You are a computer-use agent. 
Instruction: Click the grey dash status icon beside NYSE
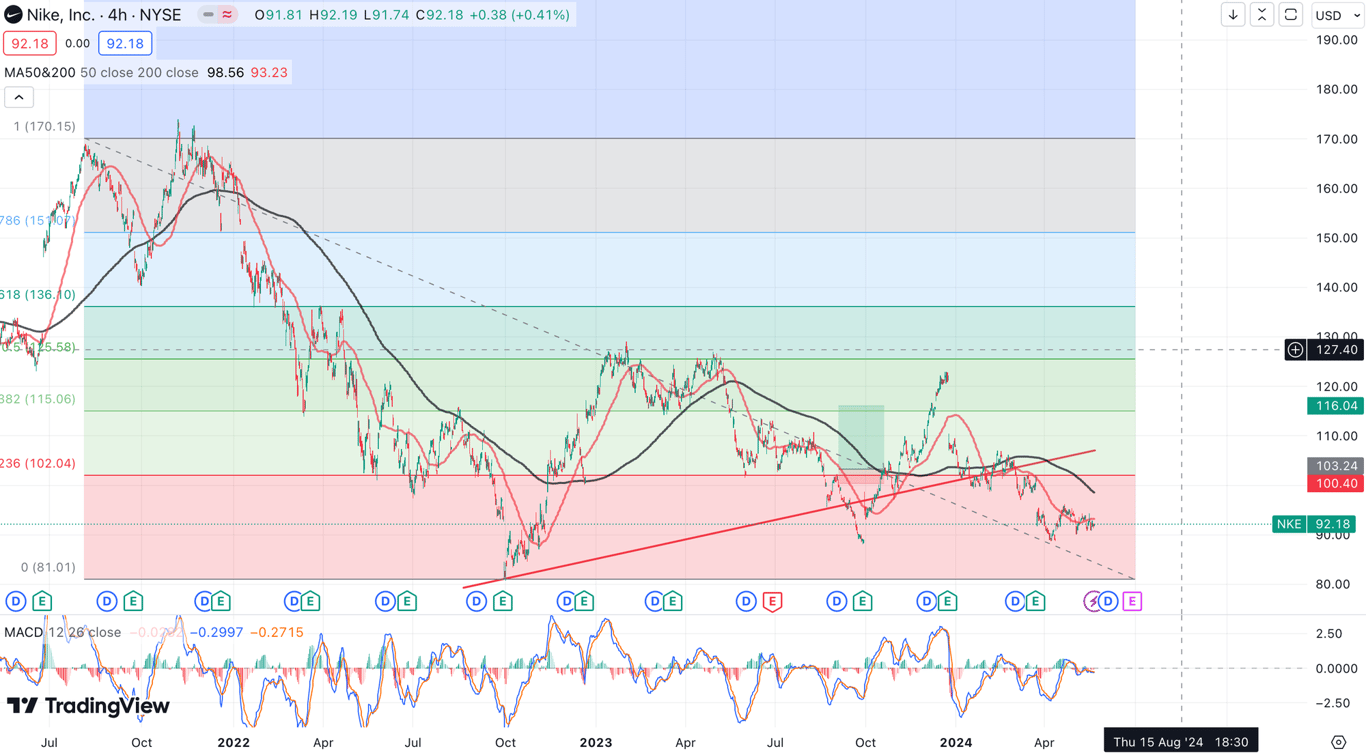(208, 15)
